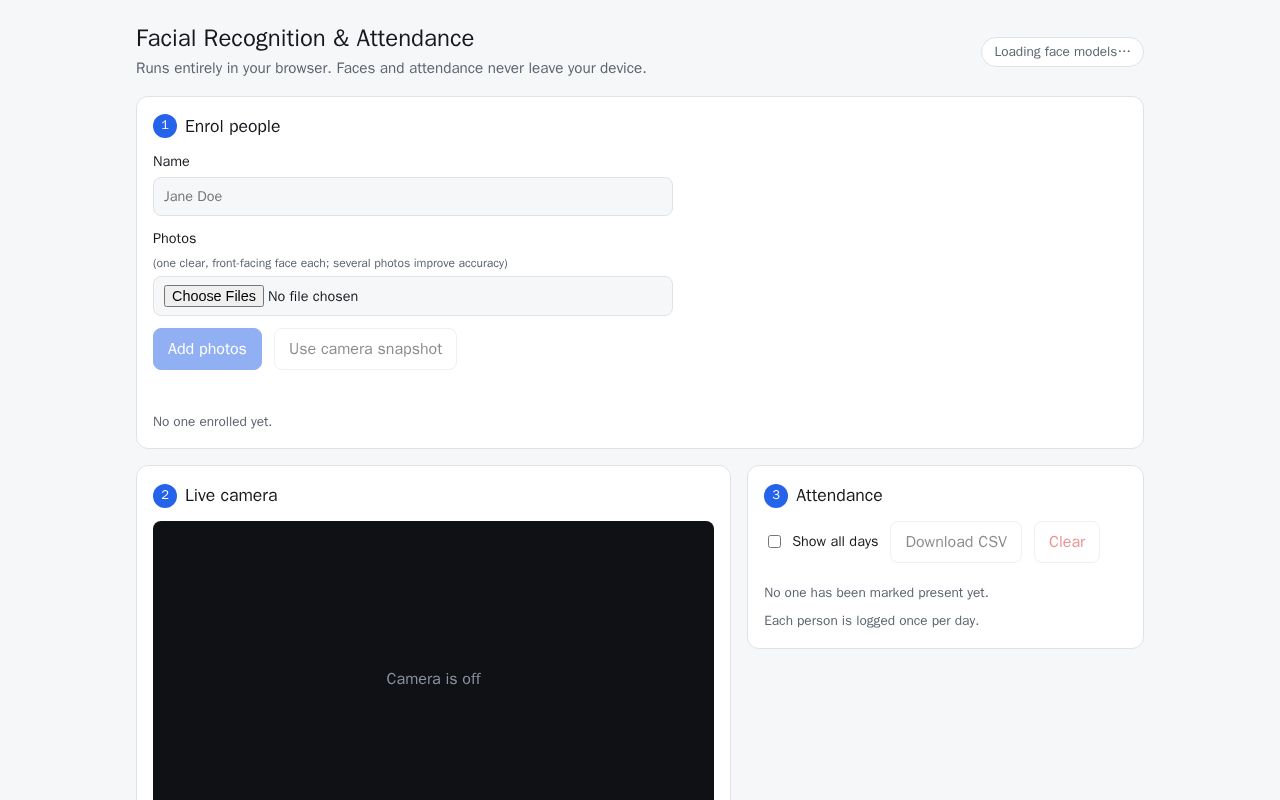This screenshot has height=800, width=1280.
Task: Click the Name input field
Action: coord(412,196)
